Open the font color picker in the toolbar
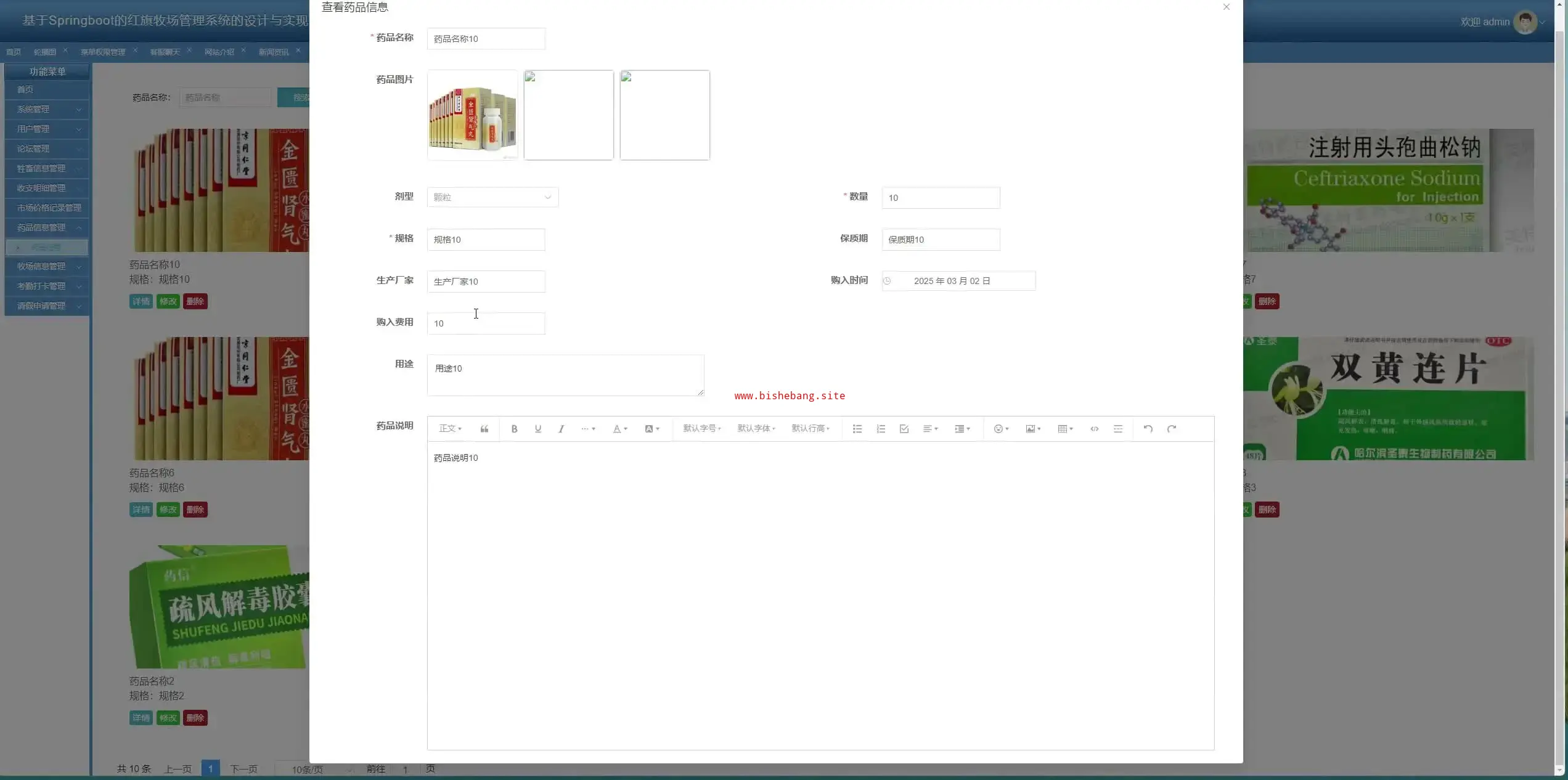The image size is (1568, 780). pyautogui.click(x=619, y=429)
